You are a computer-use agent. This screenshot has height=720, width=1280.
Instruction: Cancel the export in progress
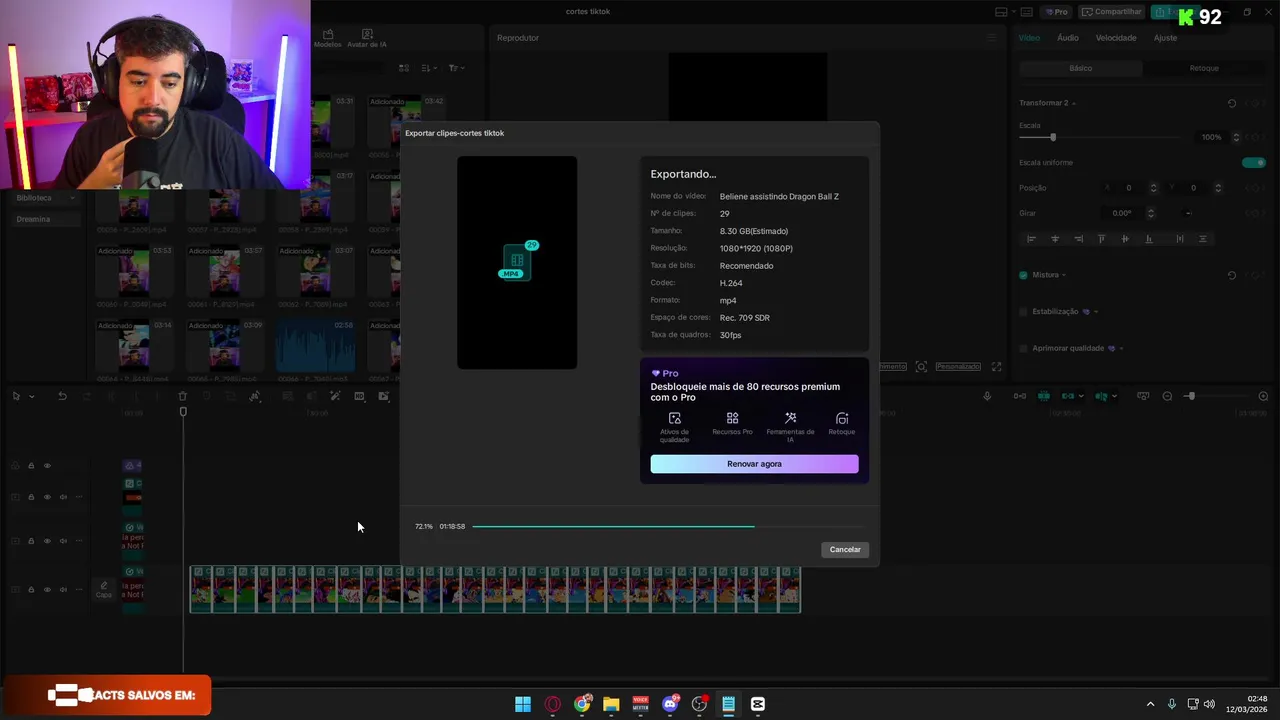(x=845, y=549)
